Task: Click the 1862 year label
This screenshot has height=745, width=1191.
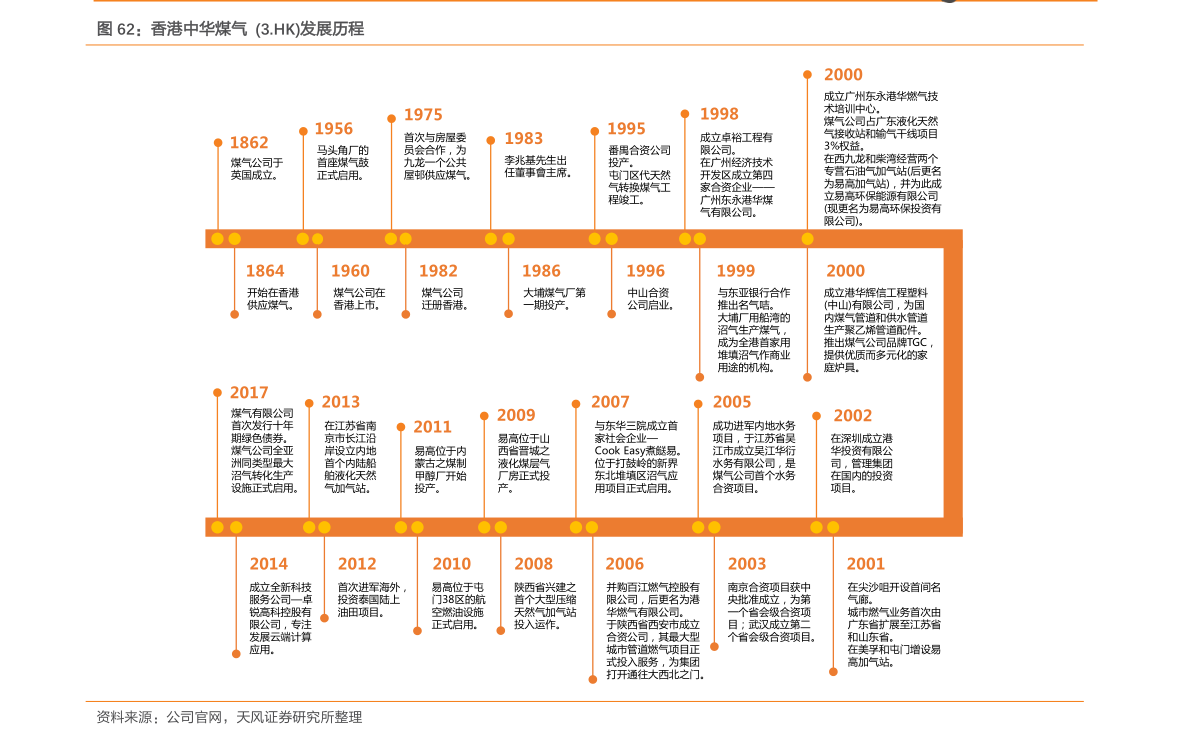Action: point(249,143)
